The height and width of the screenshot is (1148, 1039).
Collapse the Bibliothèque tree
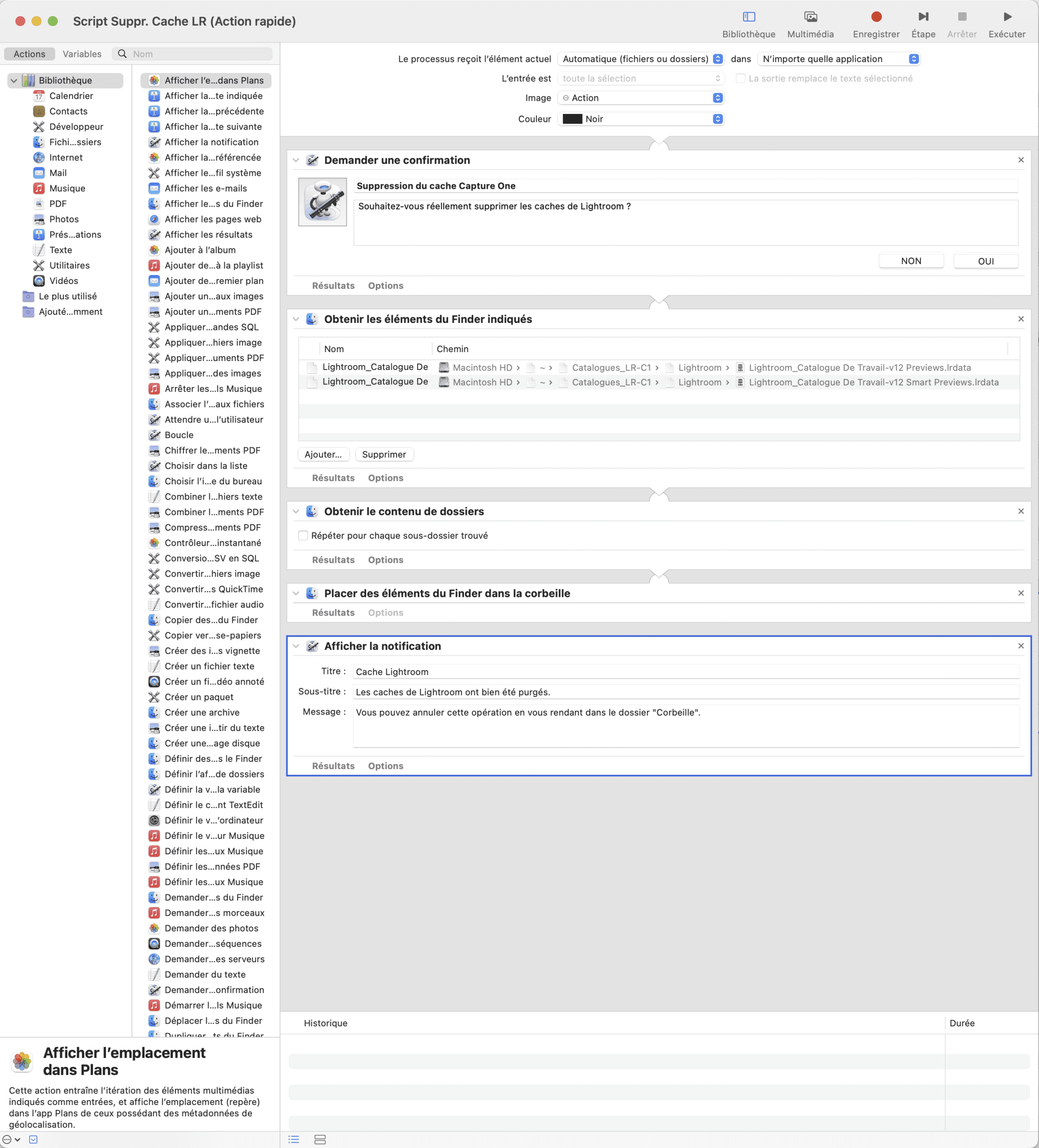pyautogui.click(x=13, y=81)
